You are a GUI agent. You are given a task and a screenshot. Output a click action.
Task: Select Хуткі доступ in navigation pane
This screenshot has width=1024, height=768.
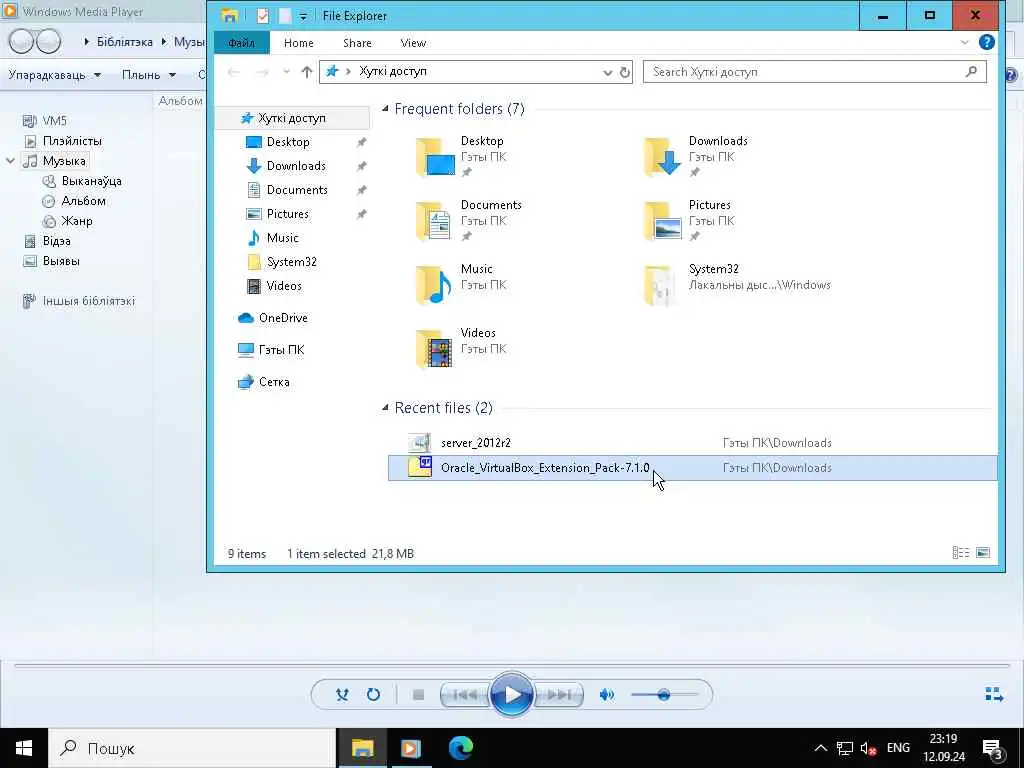[292, 118]
